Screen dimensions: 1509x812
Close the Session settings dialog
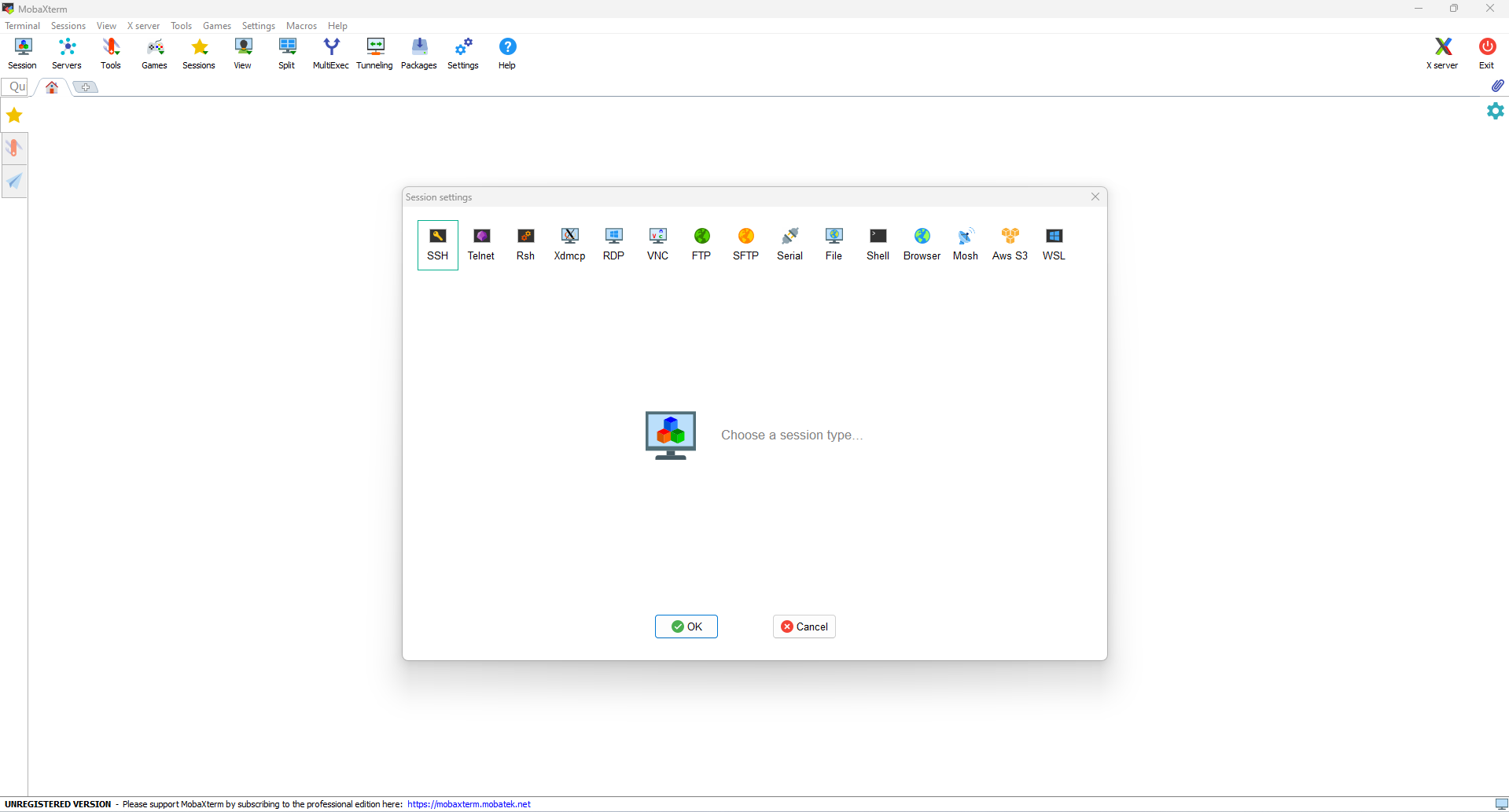pos(1095,197)
